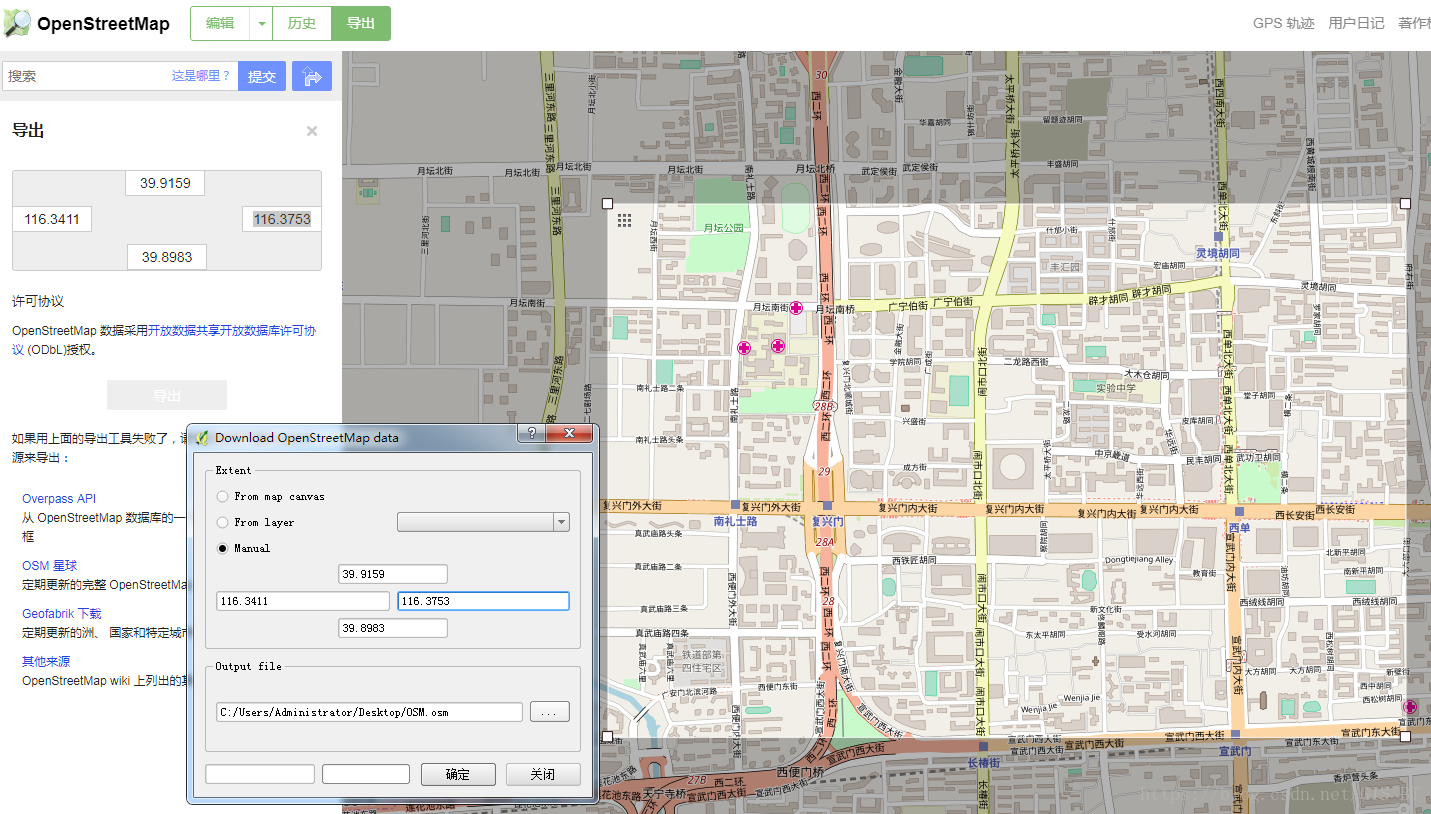This screenshot has width=1431, height=814.
Task: Click dialog east field 116.3753
Action: pyautogui.click(x=483, y=601)
